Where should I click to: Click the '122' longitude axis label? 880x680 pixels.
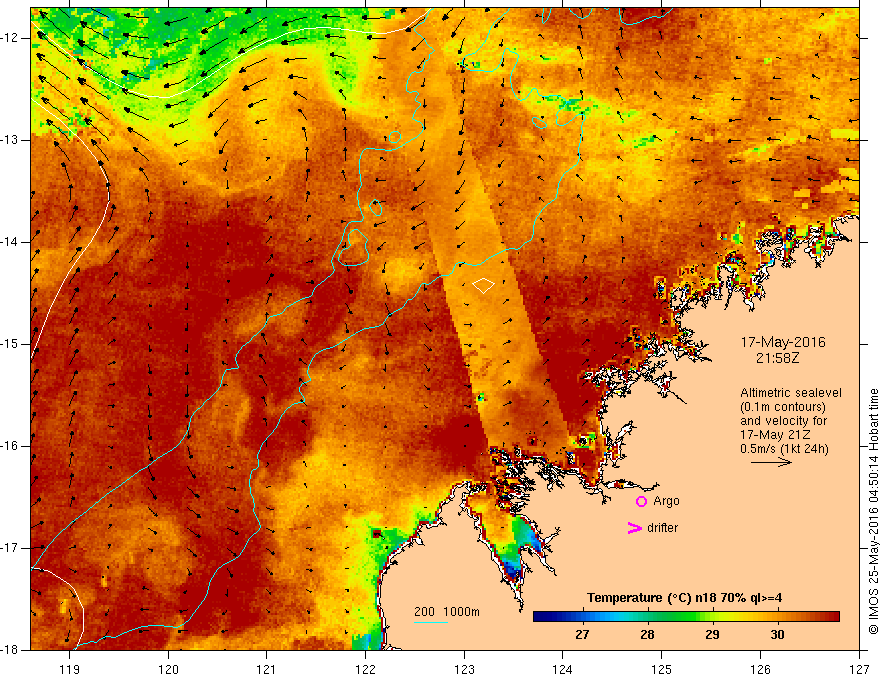point(365,669)
